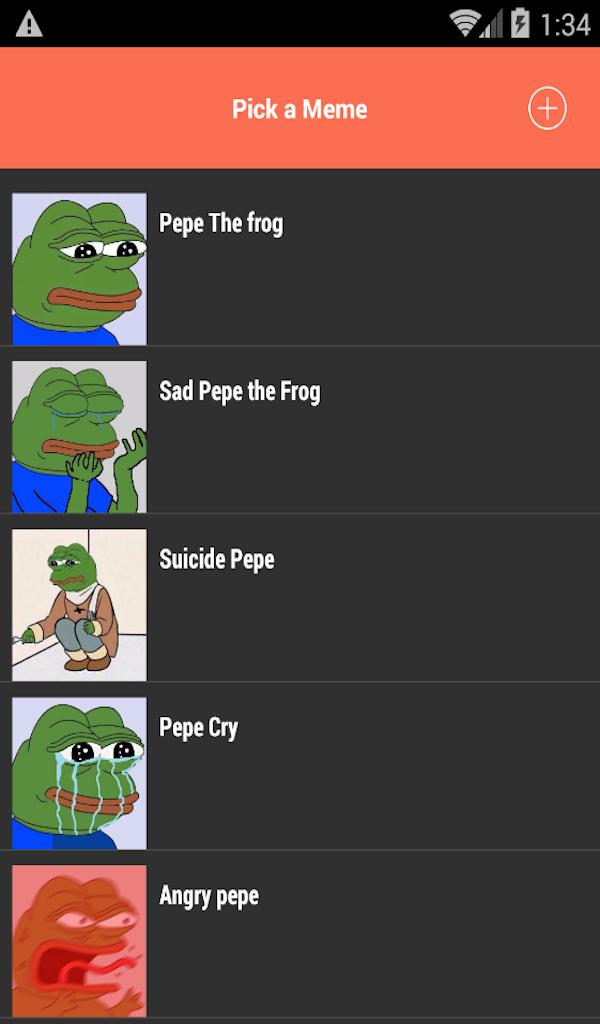Tap the plus icon to add a meme

[547, 108]
